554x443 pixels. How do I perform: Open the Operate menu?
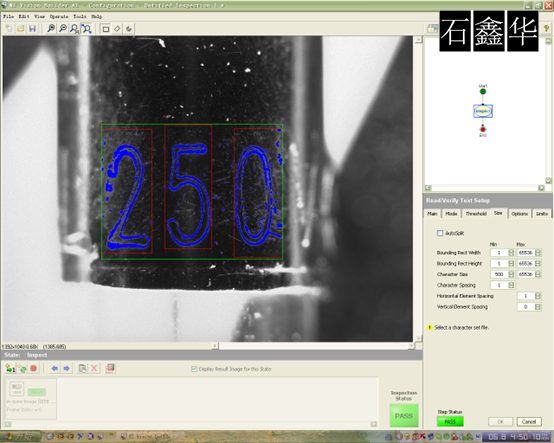click(x=59, y=16)
